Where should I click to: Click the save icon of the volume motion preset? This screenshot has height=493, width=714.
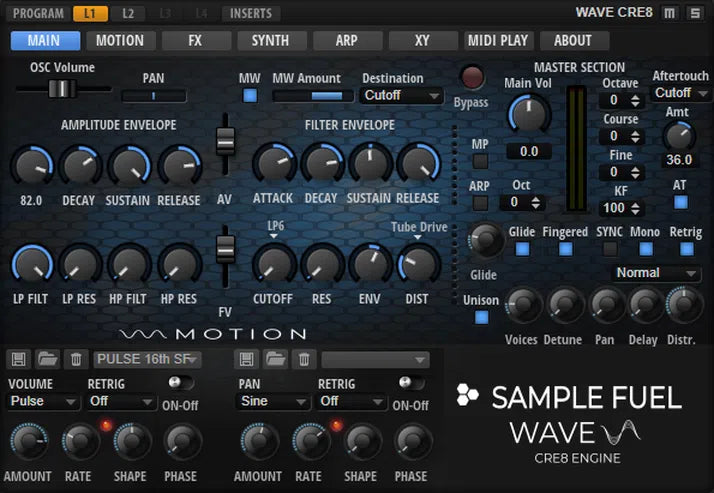19,360
